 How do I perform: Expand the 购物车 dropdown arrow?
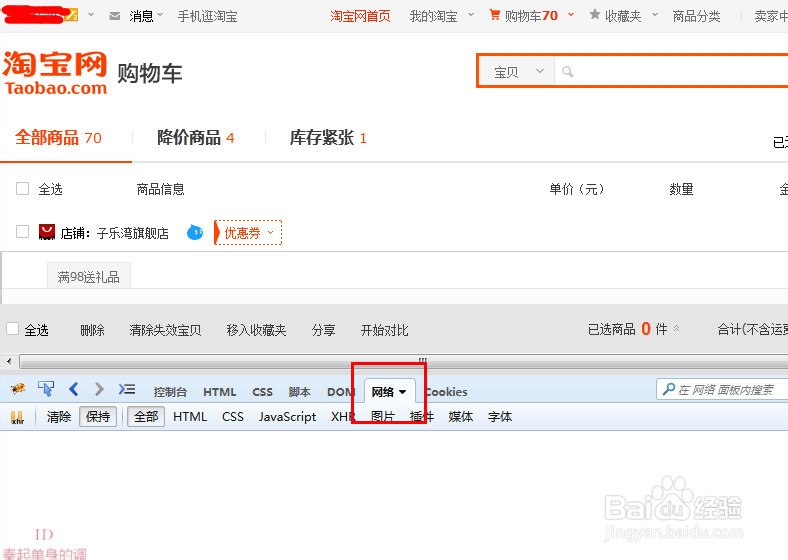[x=571, y=15]
